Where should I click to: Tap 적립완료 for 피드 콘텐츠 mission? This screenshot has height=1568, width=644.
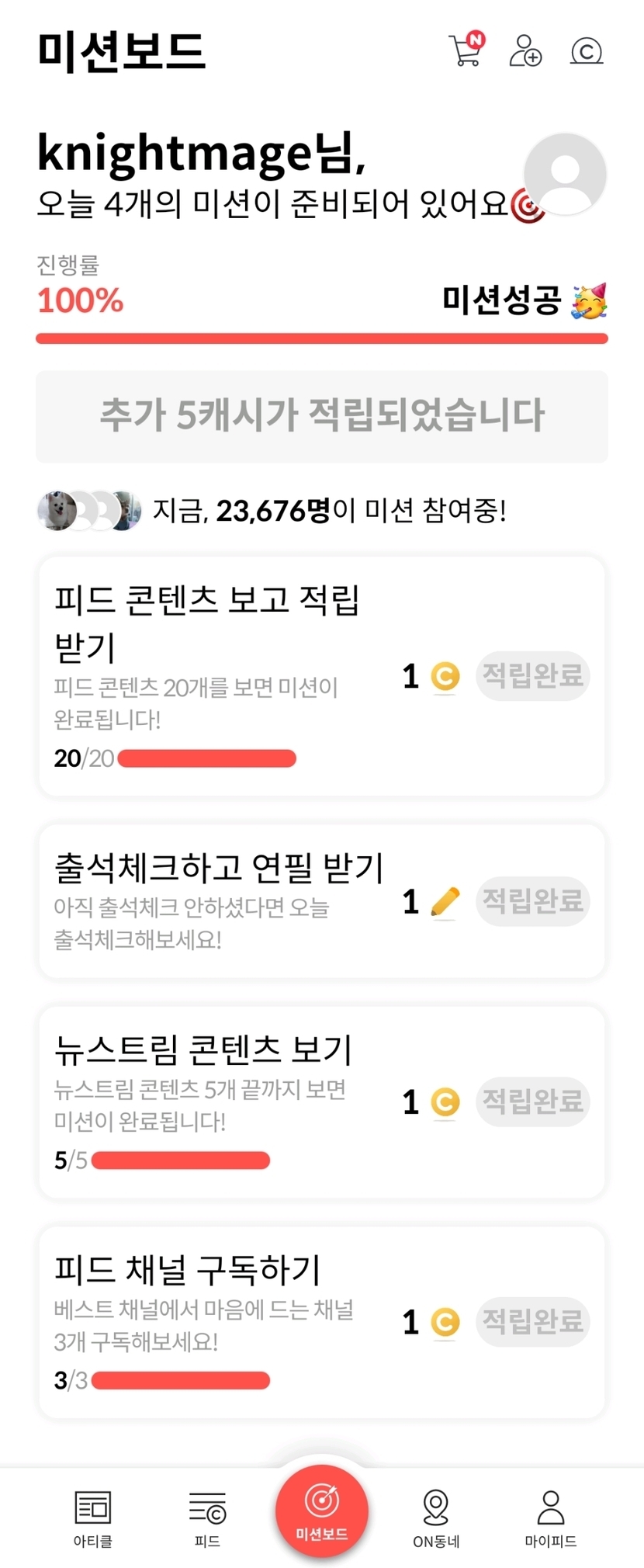[x=532, y=675]
